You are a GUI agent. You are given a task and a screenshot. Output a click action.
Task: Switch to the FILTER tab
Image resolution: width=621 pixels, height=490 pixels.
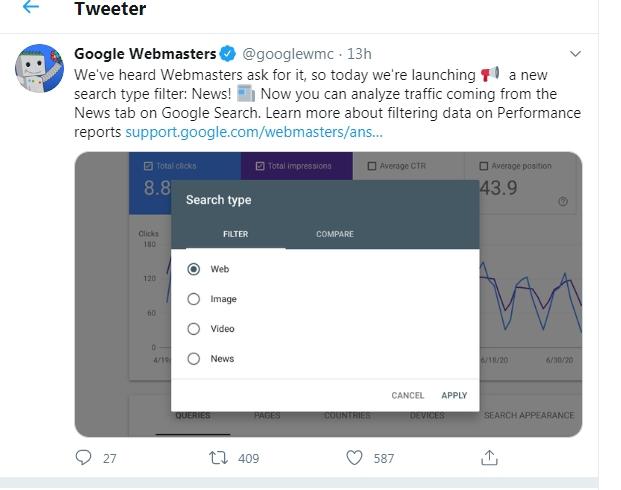click(x=235, y=234)
